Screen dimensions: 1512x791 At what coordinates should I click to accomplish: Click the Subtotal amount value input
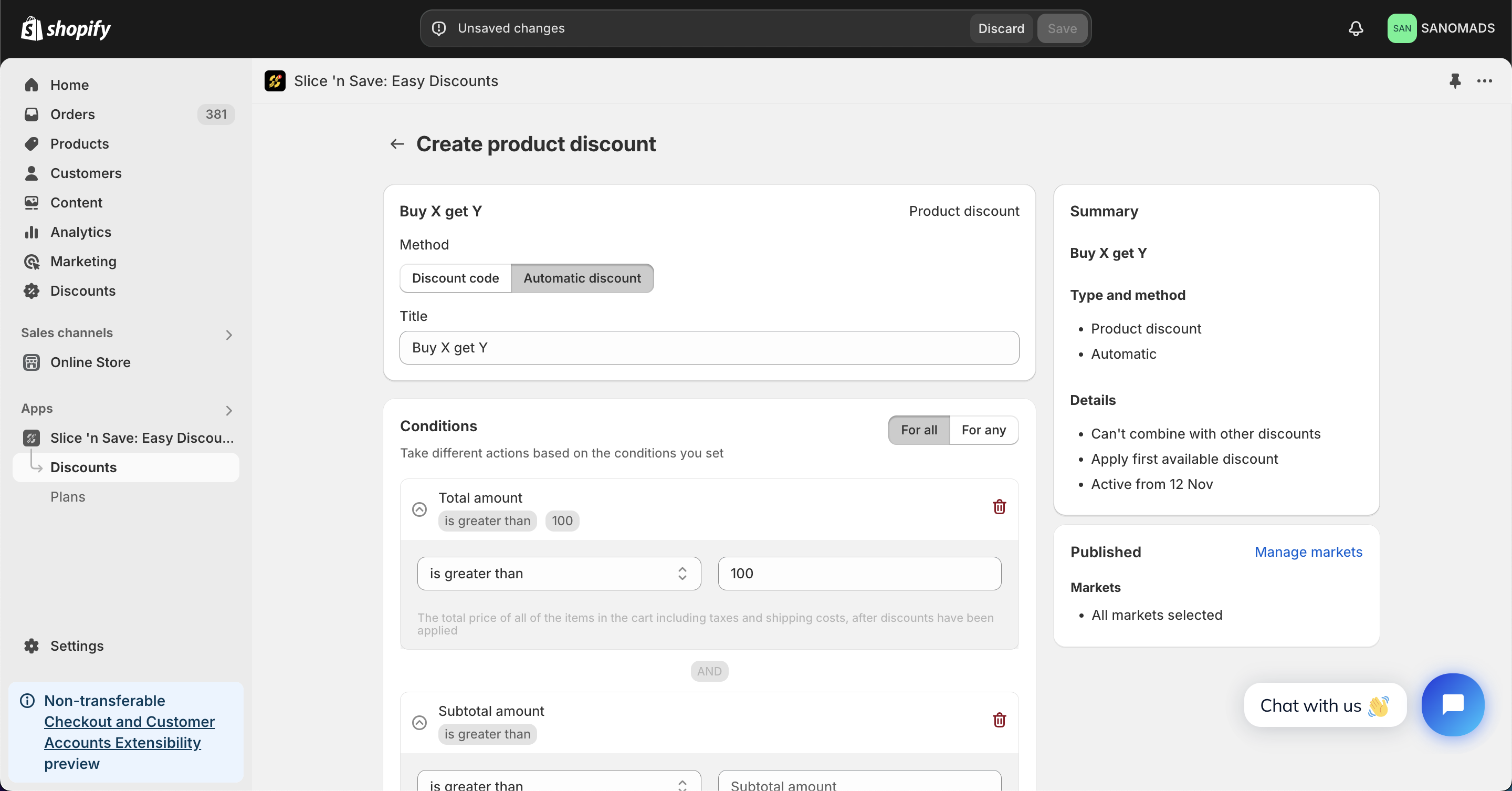859,782
